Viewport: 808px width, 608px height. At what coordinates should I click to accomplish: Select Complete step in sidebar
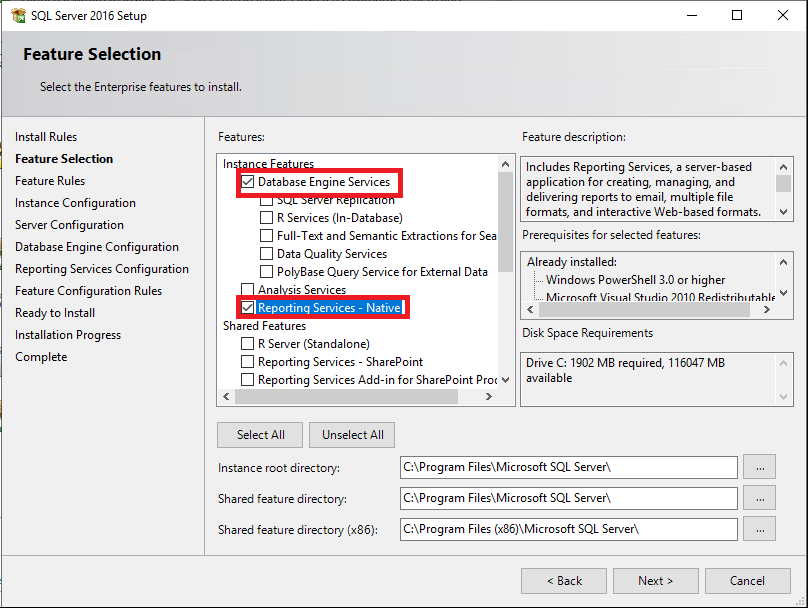click(x=41, y=357)
